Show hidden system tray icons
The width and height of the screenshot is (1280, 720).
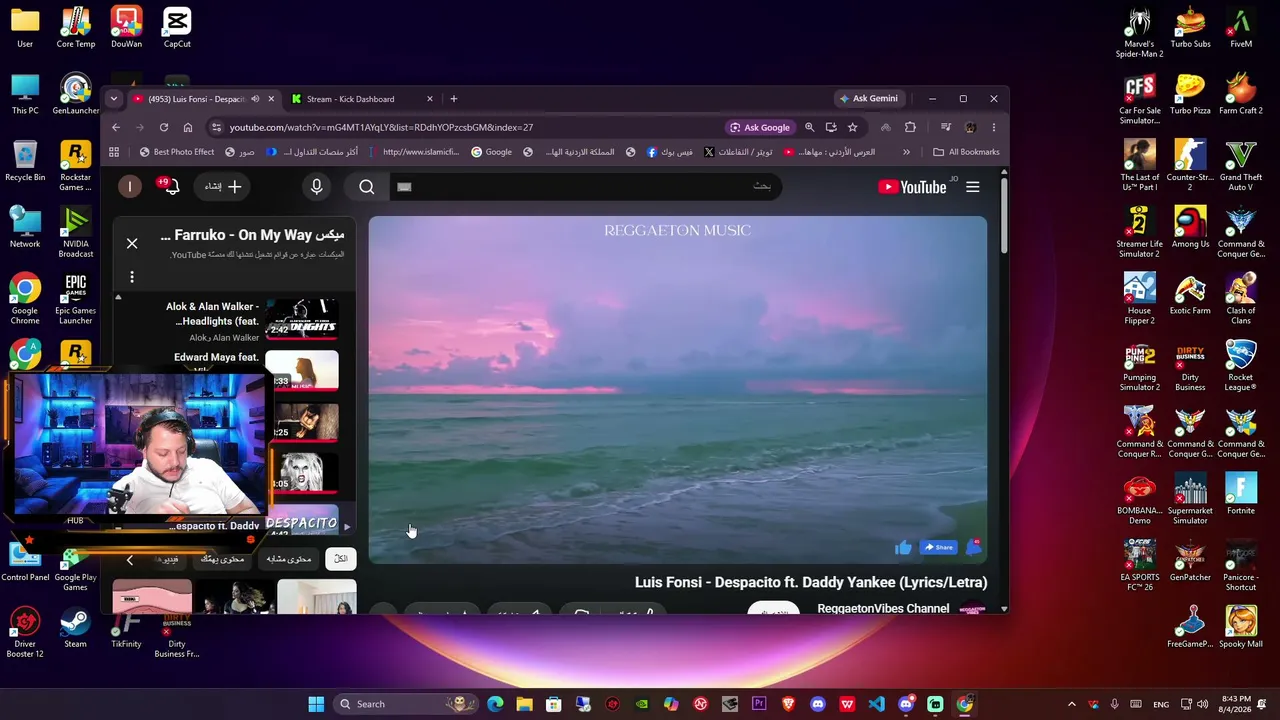(x=1071, y=704)
